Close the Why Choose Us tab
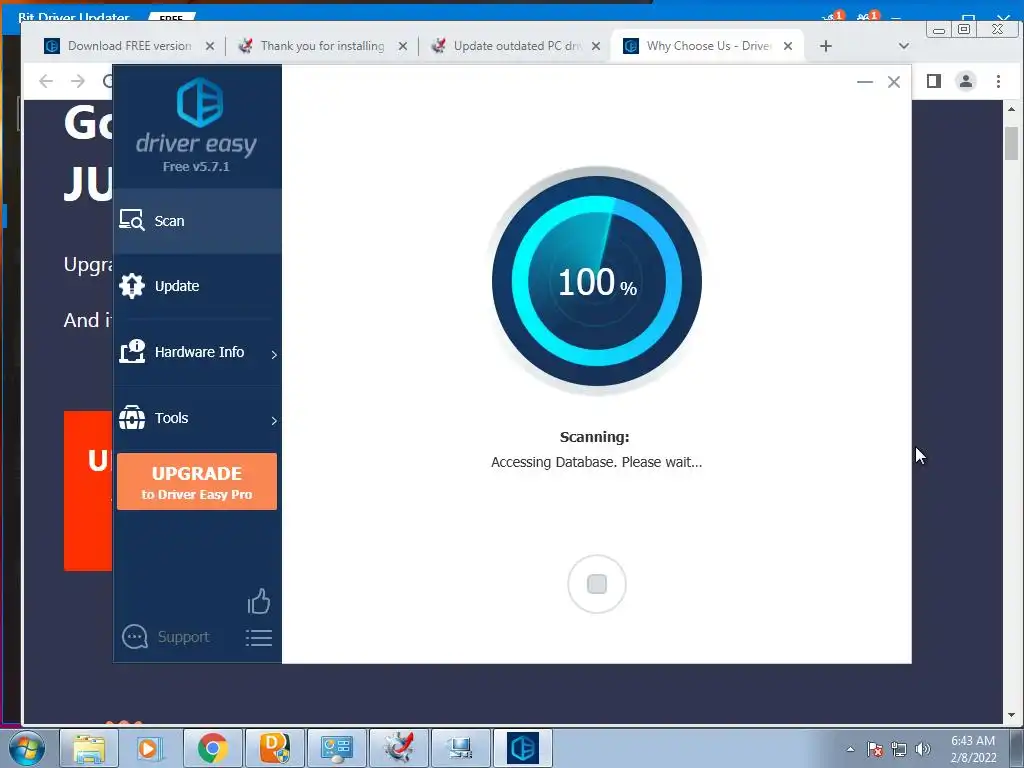1024x768 pixels. tap(788, 46)
